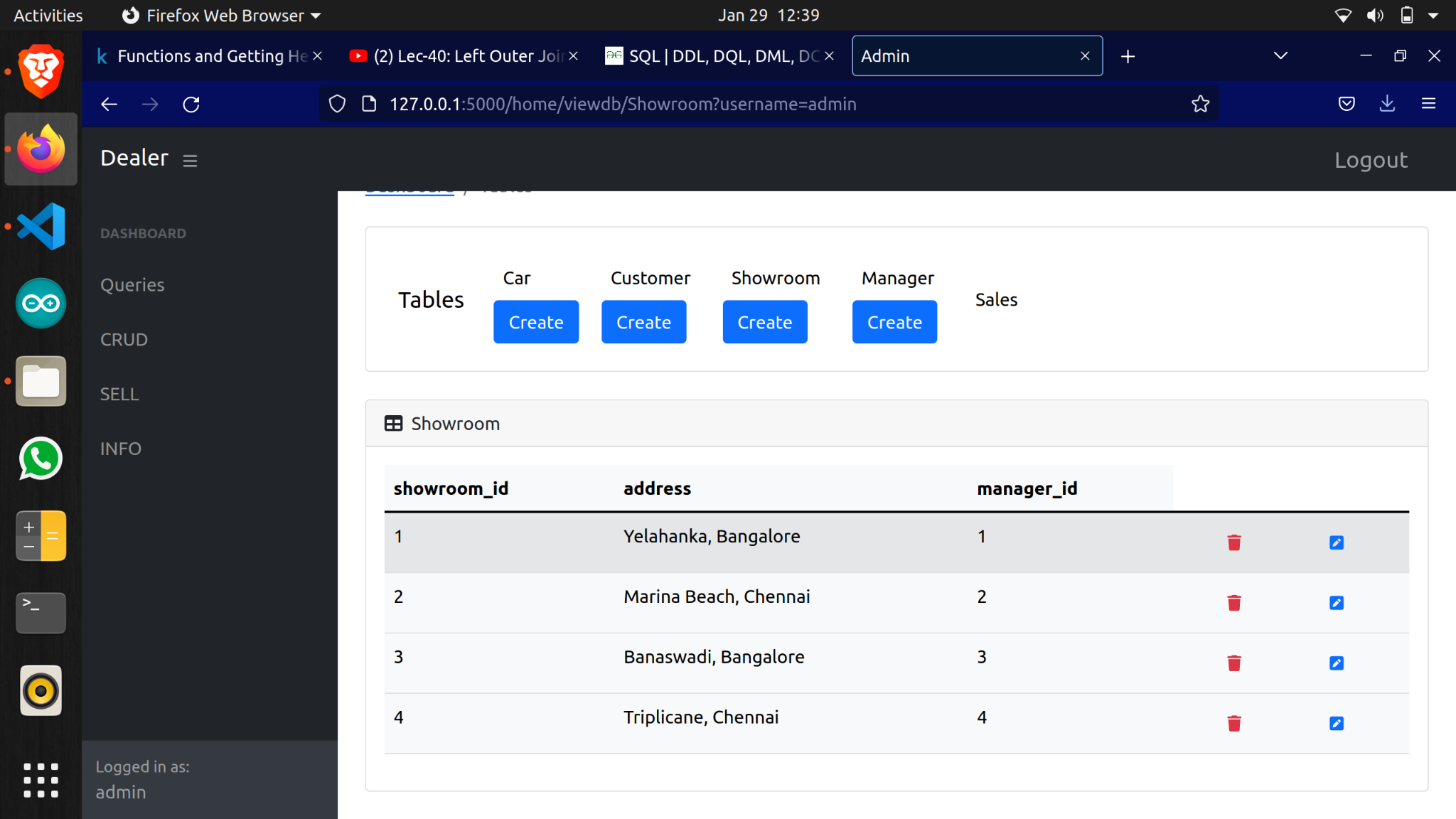Bookmark this page with star icon
Screen dimensions: 1456x819
(1200, 105)
